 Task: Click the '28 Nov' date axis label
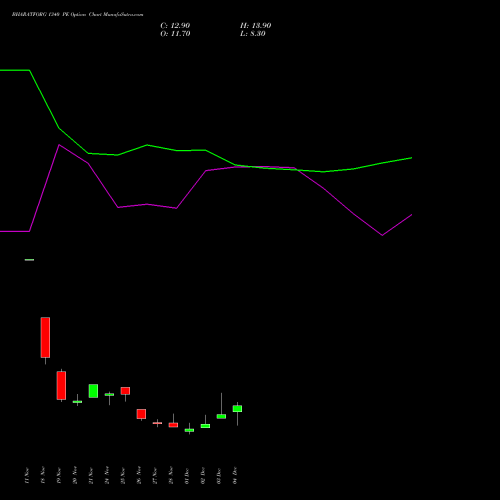tap(171, 475)
